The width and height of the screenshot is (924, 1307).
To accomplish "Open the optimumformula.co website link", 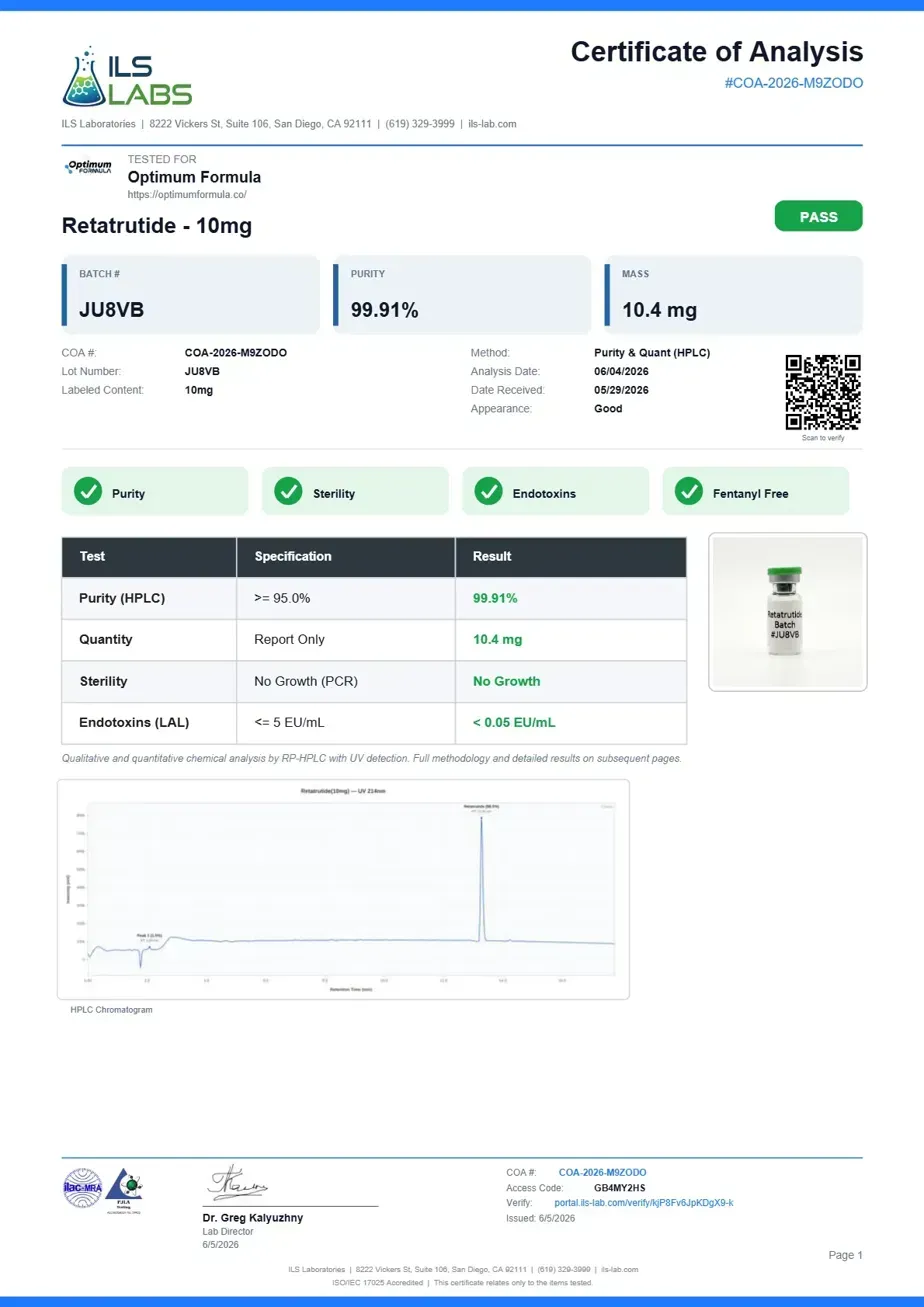I will pyautogui.click(x=187, y=195).
